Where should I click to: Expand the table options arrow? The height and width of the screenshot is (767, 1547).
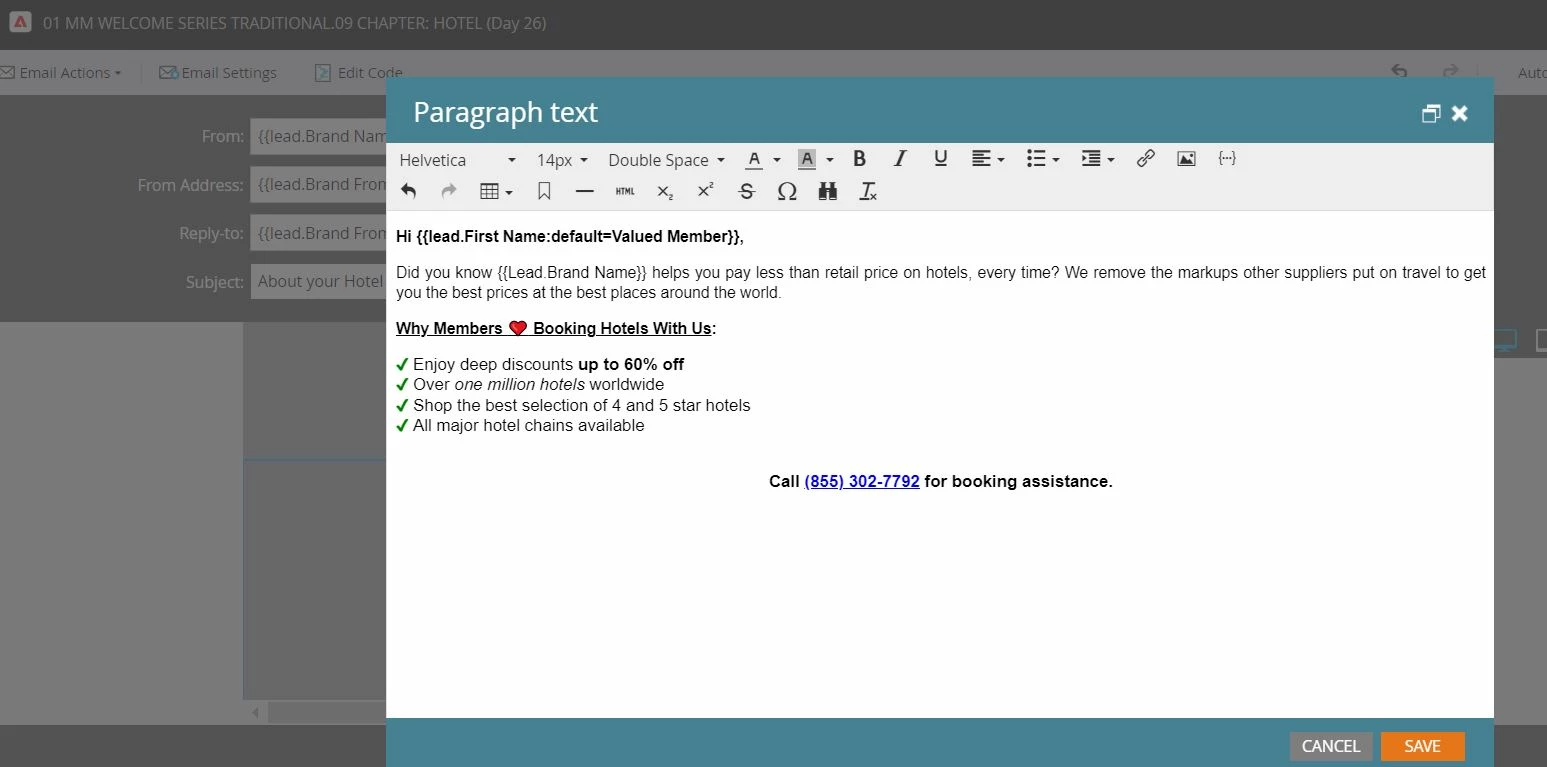point(509,192)
